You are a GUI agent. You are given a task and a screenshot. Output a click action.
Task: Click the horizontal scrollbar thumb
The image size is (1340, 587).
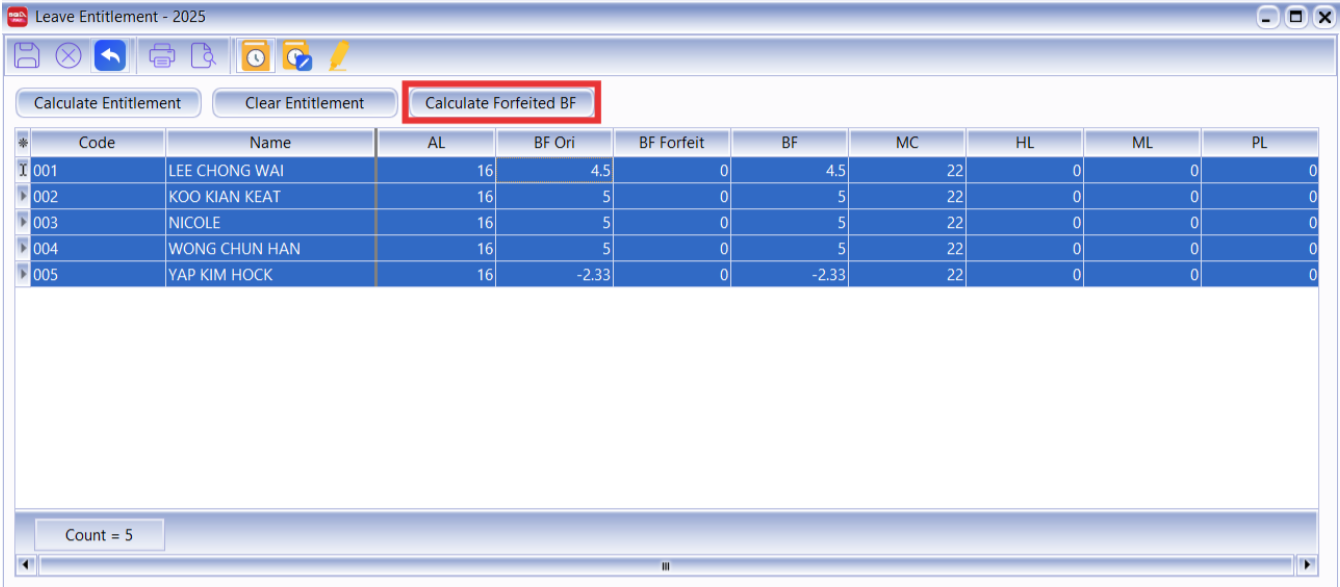pos(665,565)
